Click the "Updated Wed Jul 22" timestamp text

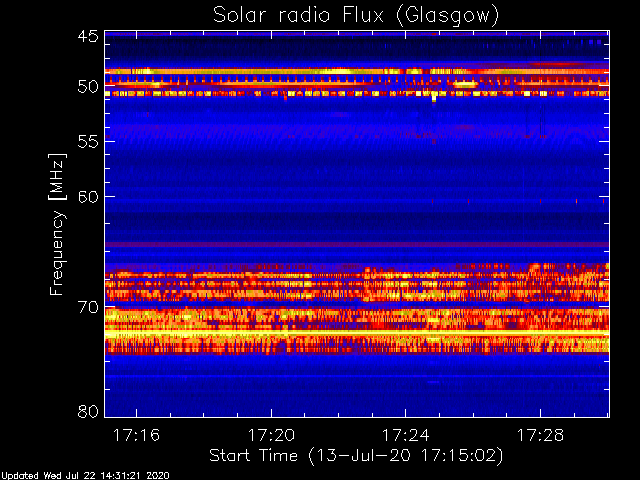click(x=85, y=476)
